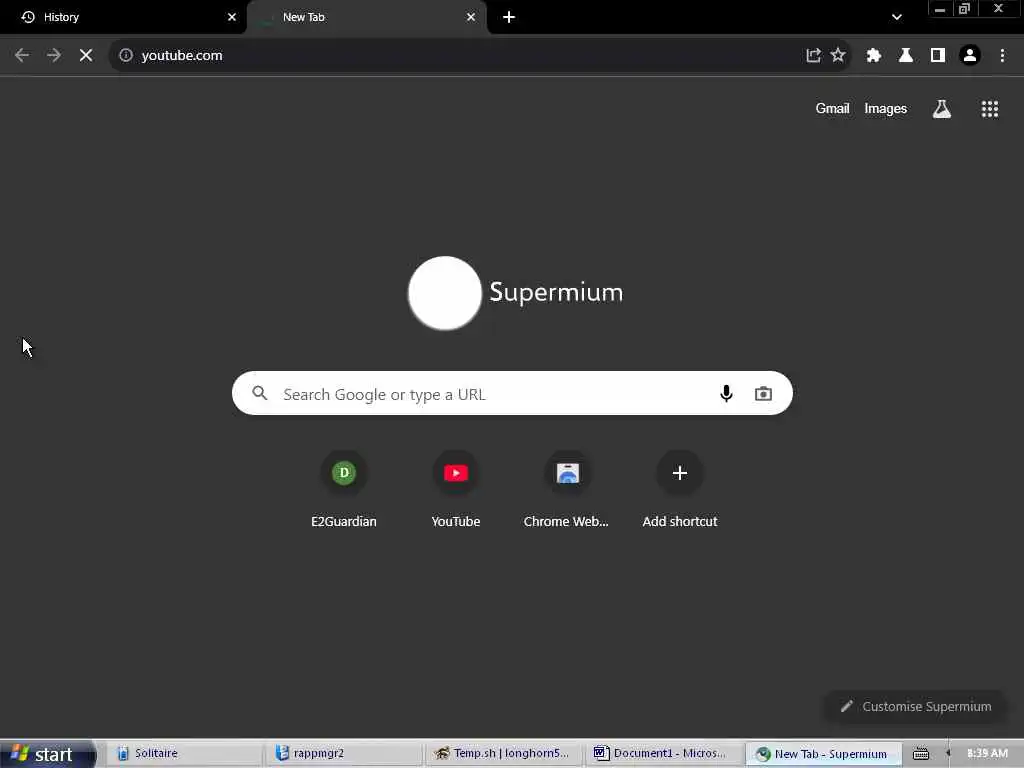Open the on-screen keyboard tray icon
The width and height of the screenshot is (1024, 768).
pyautogui.click(x=921, y=754)
